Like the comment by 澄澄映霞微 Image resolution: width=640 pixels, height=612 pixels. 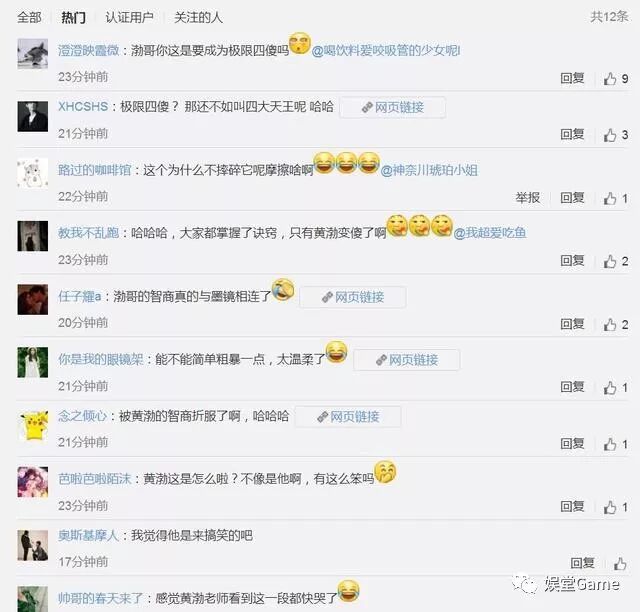pyautogui.click(x=616, y=78)
